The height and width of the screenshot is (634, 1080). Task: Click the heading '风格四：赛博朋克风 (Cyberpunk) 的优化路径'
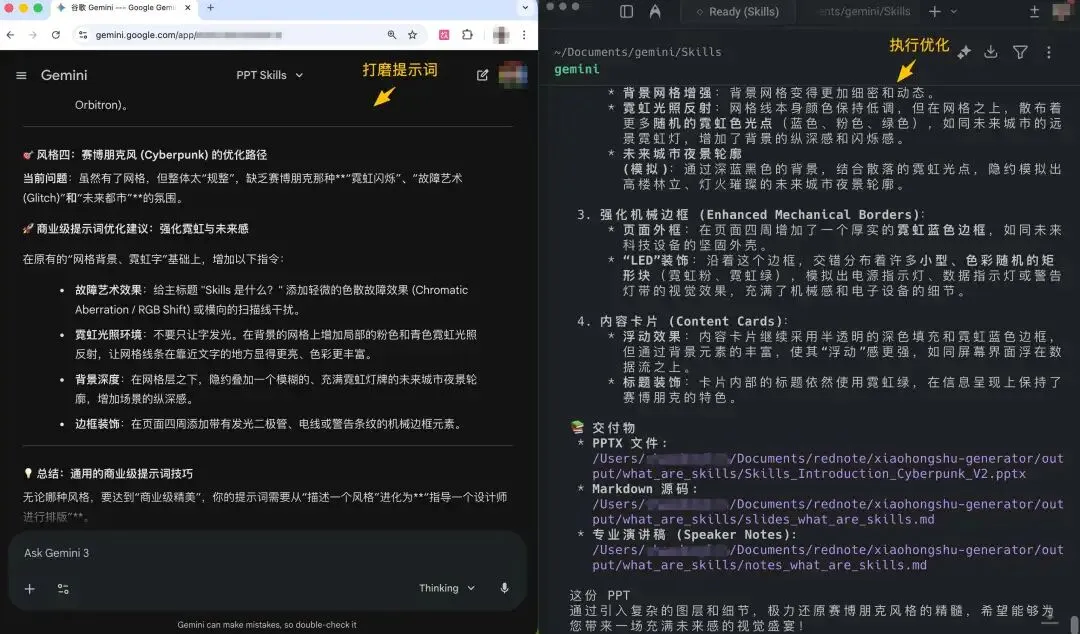pyautogui.click(x=145, y=155)
